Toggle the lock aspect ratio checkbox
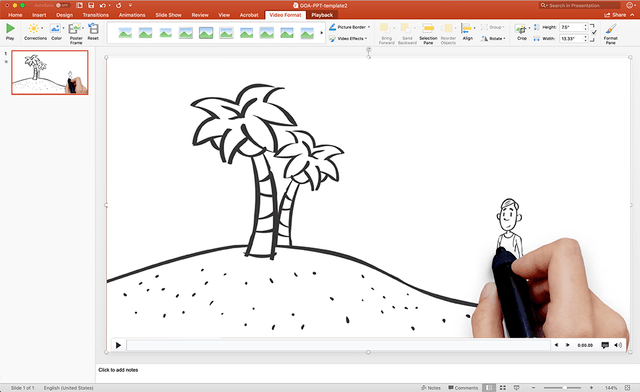The width and height of the screenshot is (640, 392). pos(594,32)
